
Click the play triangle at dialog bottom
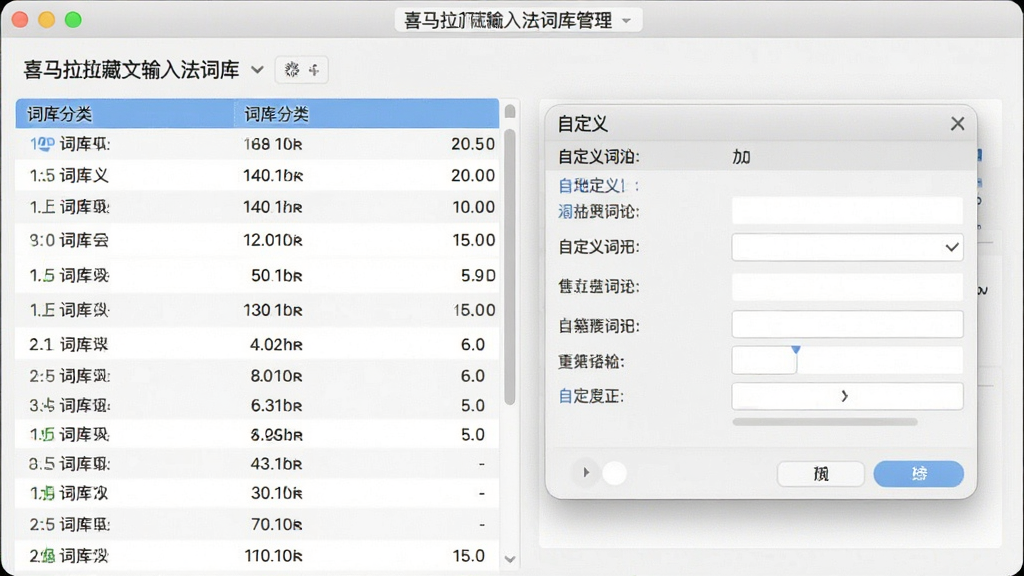(586, 472)
